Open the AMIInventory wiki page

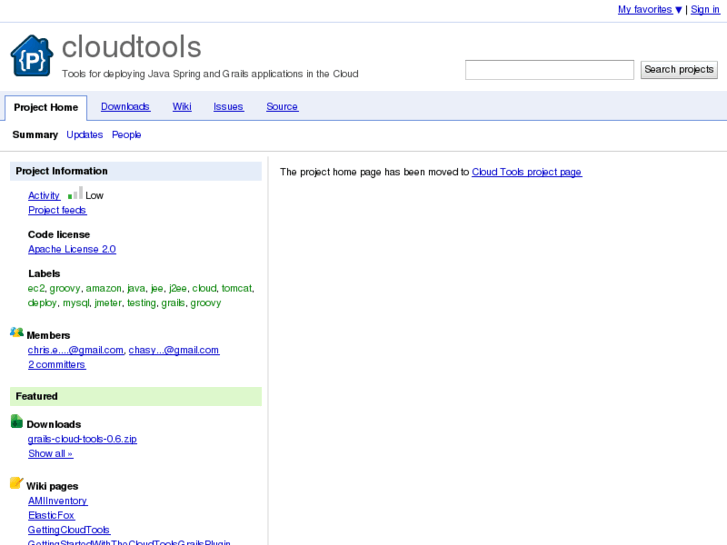pos(57,500)
